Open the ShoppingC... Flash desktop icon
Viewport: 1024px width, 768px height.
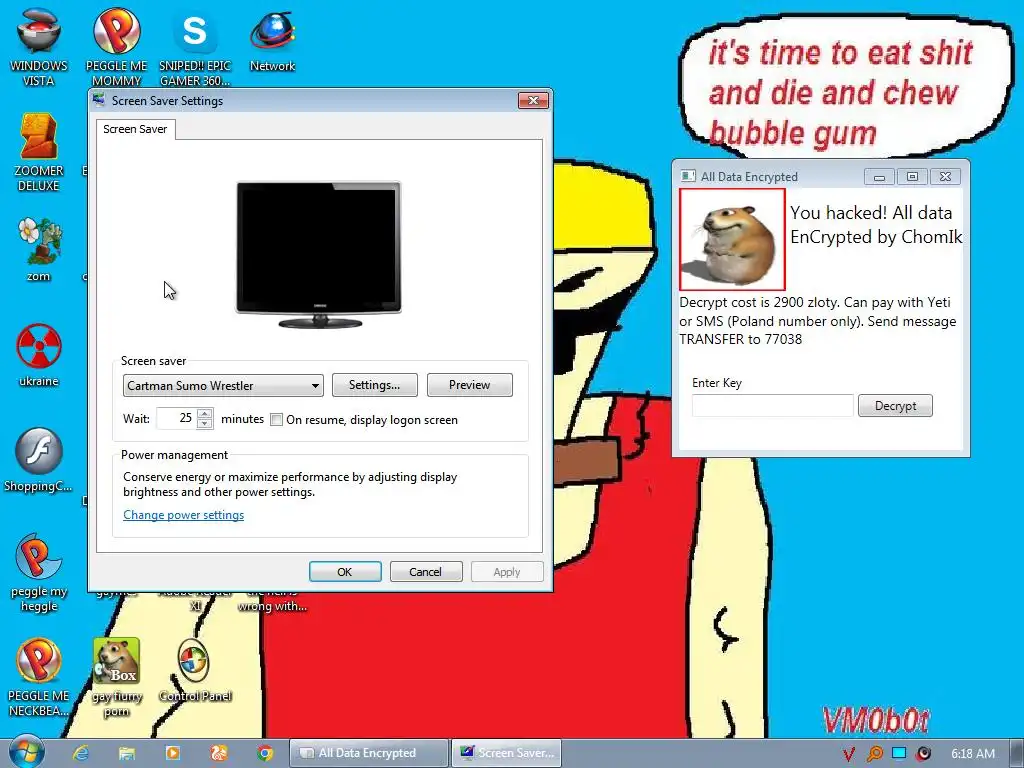[x=39, y=460]
